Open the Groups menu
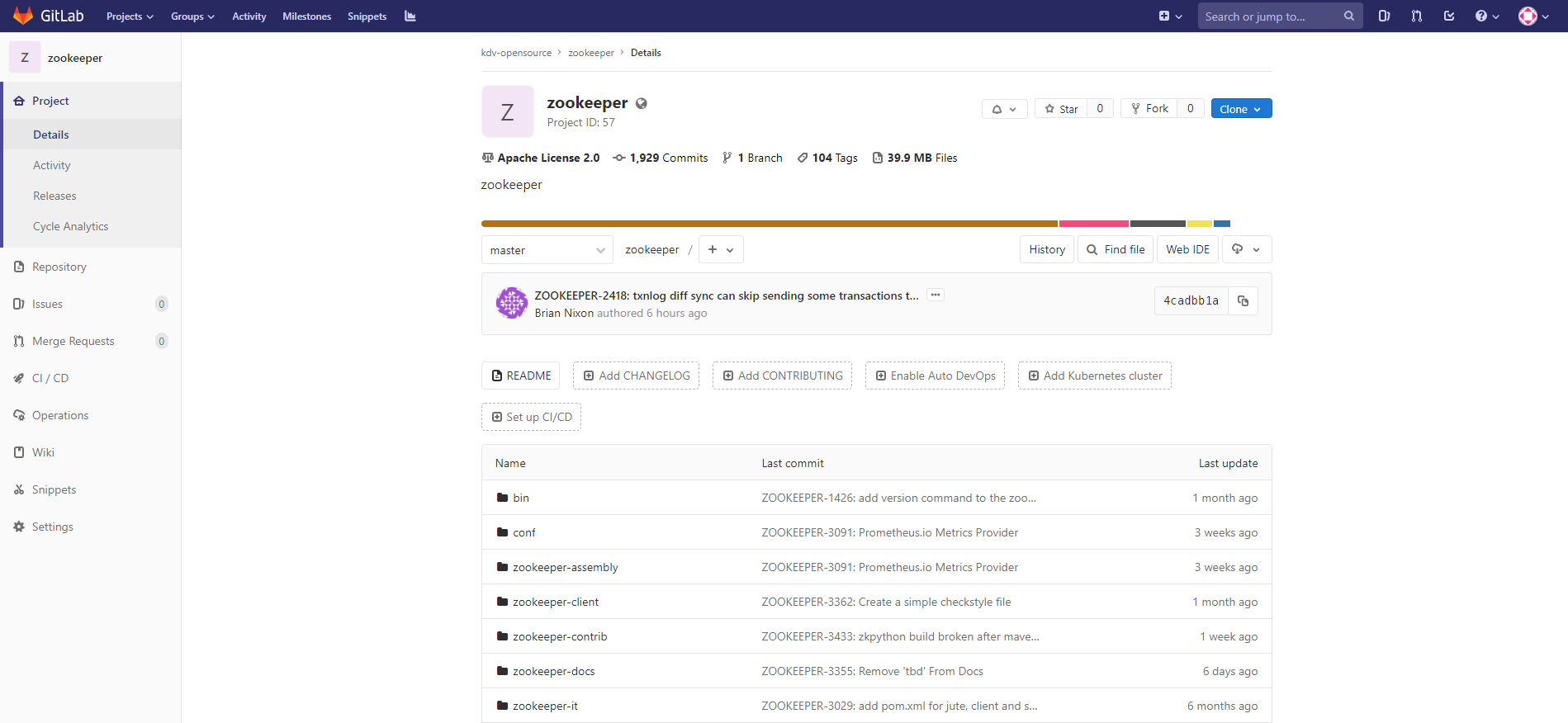The width and height of the screenshot is (1568, 723). coord(192,16)
